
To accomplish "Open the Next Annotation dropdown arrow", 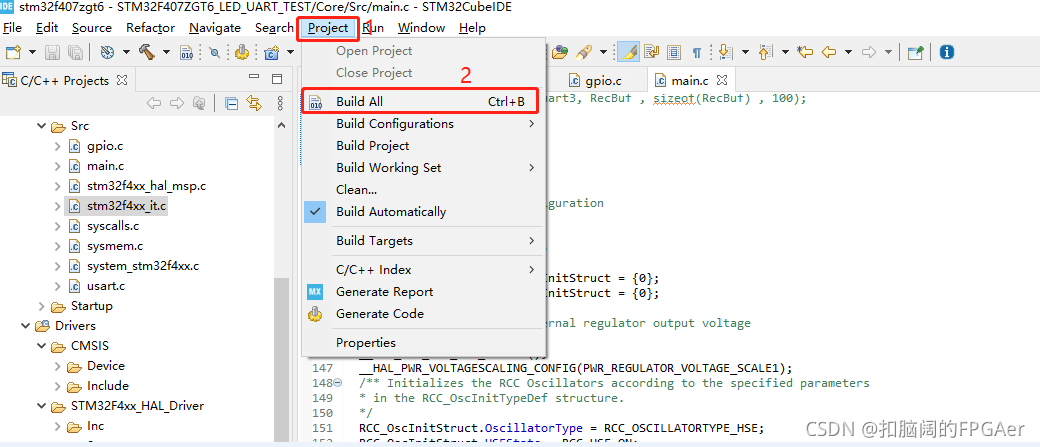I will tap(746, 52).
